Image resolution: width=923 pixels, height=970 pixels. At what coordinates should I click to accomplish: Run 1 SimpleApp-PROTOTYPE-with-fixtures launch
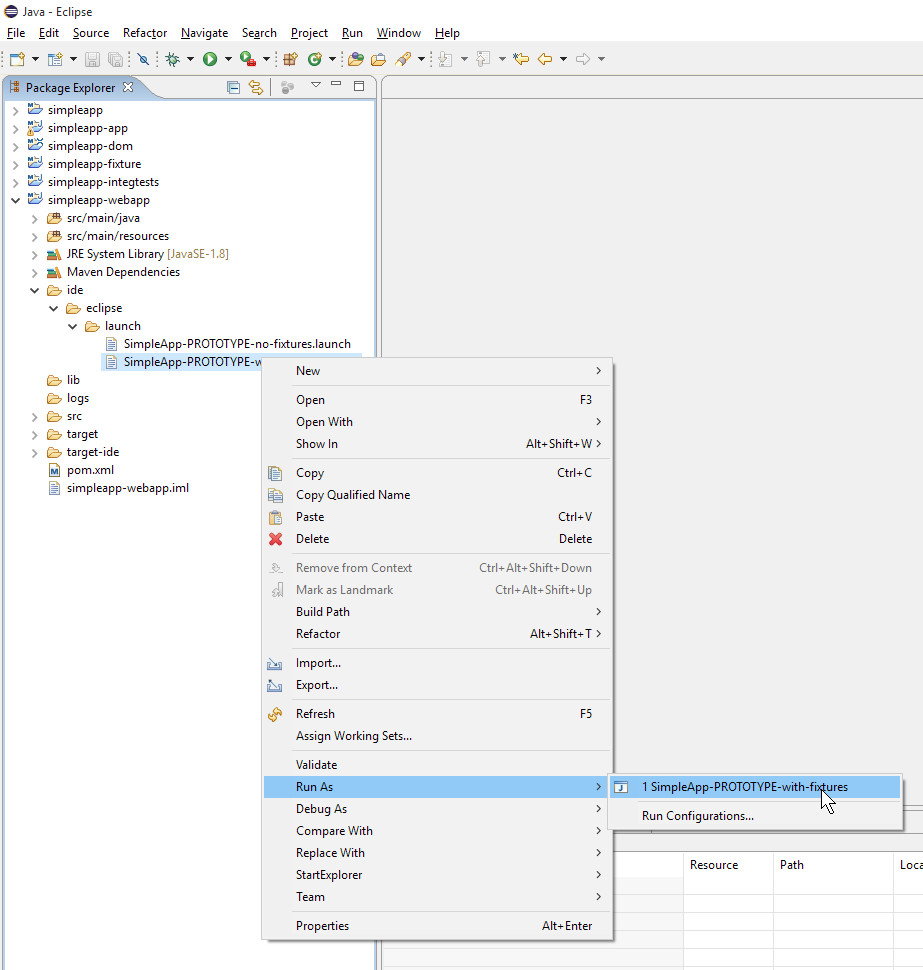pyautogui.click(x=755, y=787)
